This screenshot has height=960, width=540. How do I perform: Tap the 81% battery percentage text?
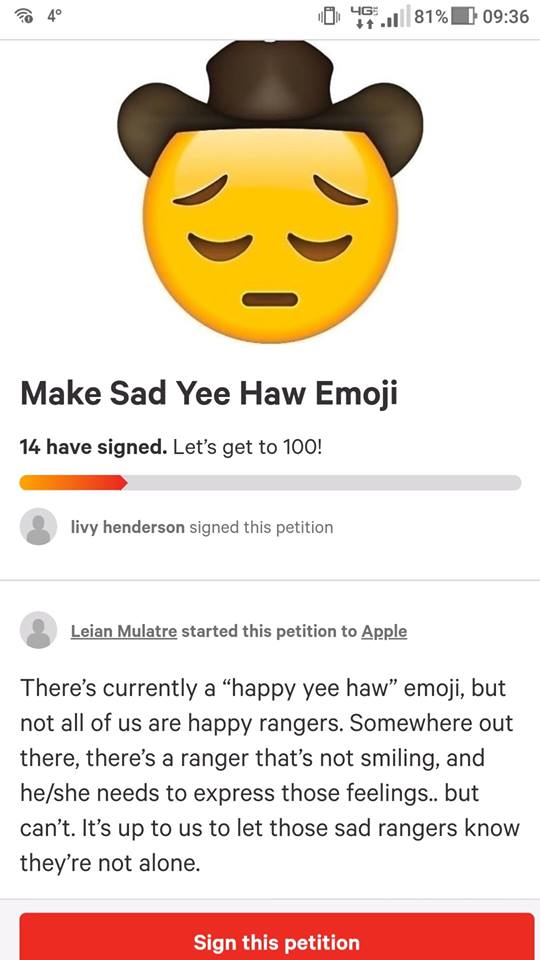431,17
